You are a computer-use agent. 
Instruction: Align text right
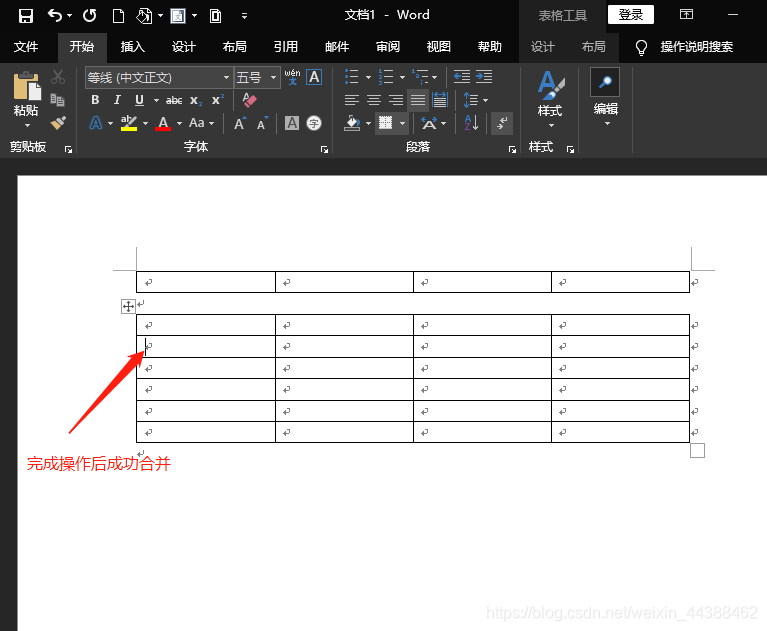[396, 100]
